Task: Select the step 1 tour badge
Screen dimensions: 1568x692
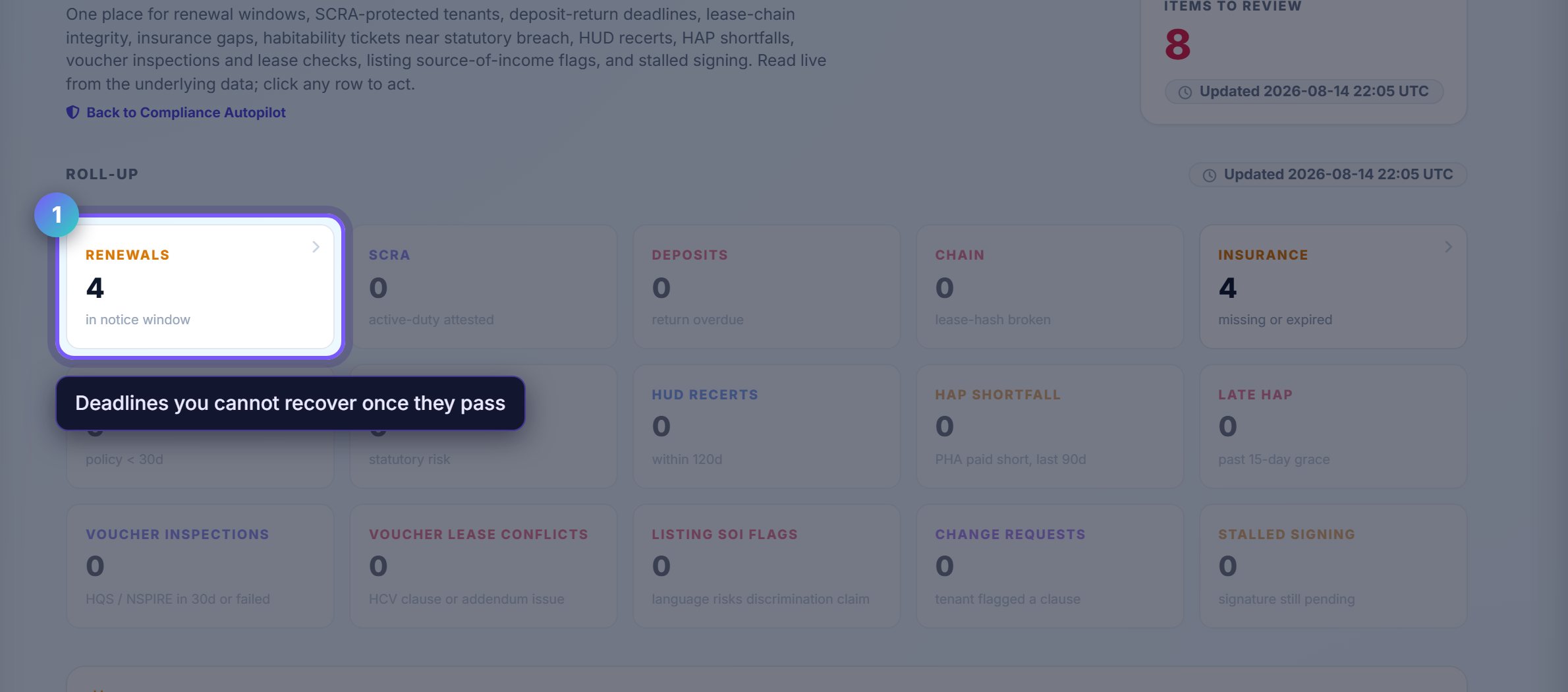Action: pyautogui.click(x=57, y=214)
